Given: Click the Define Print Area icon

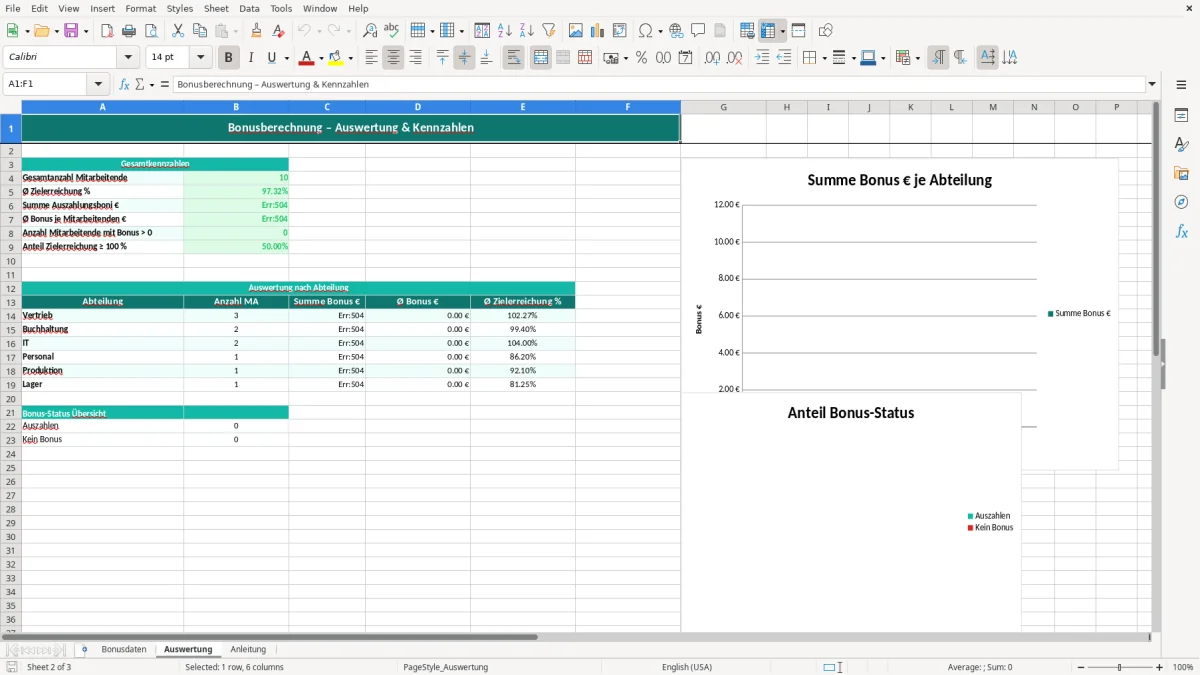Looking at the screenshot, I should (747, 31).
